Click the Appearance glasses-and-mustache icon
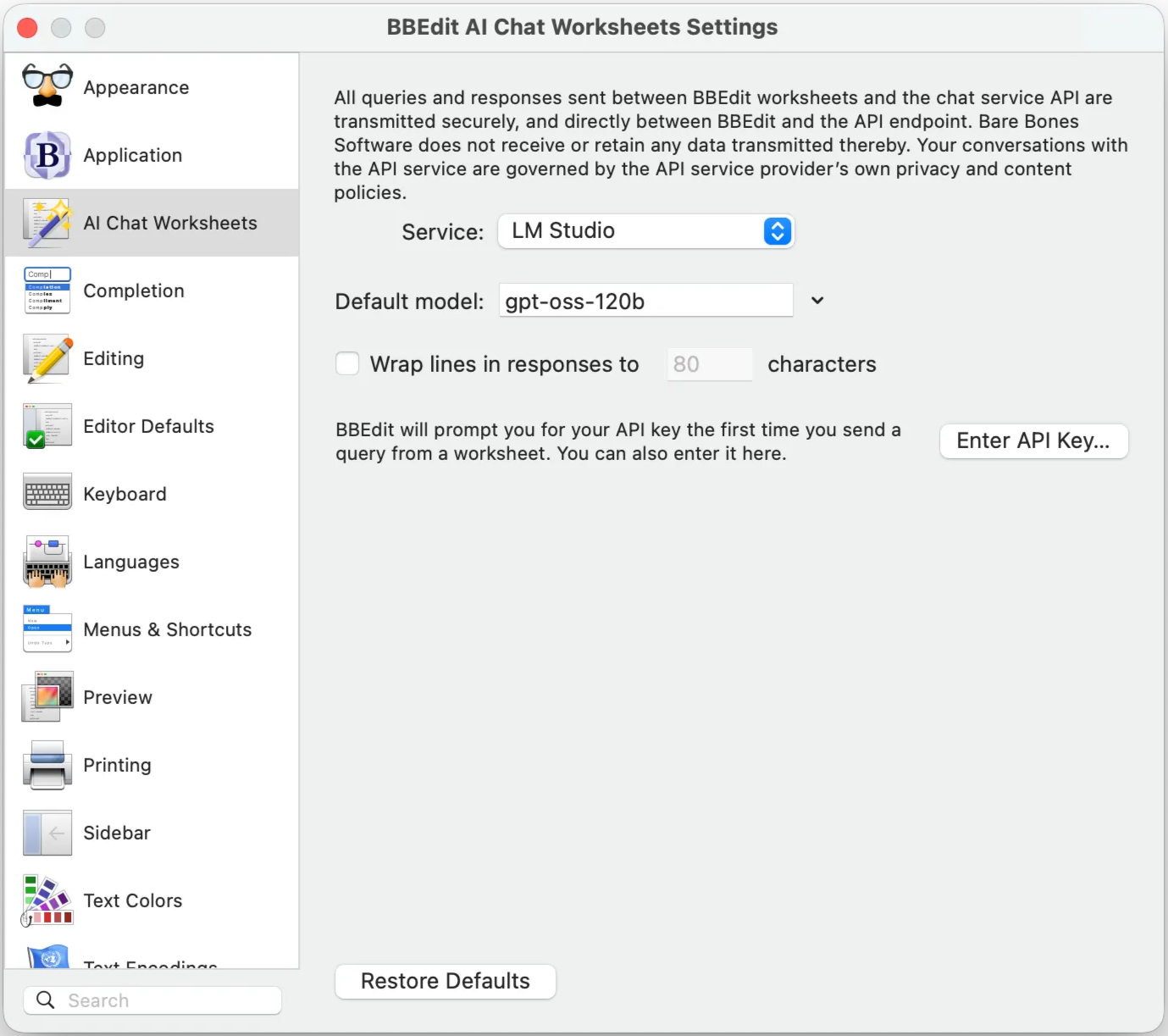This screenshot has height=1036, width=1168. [47, 86]
